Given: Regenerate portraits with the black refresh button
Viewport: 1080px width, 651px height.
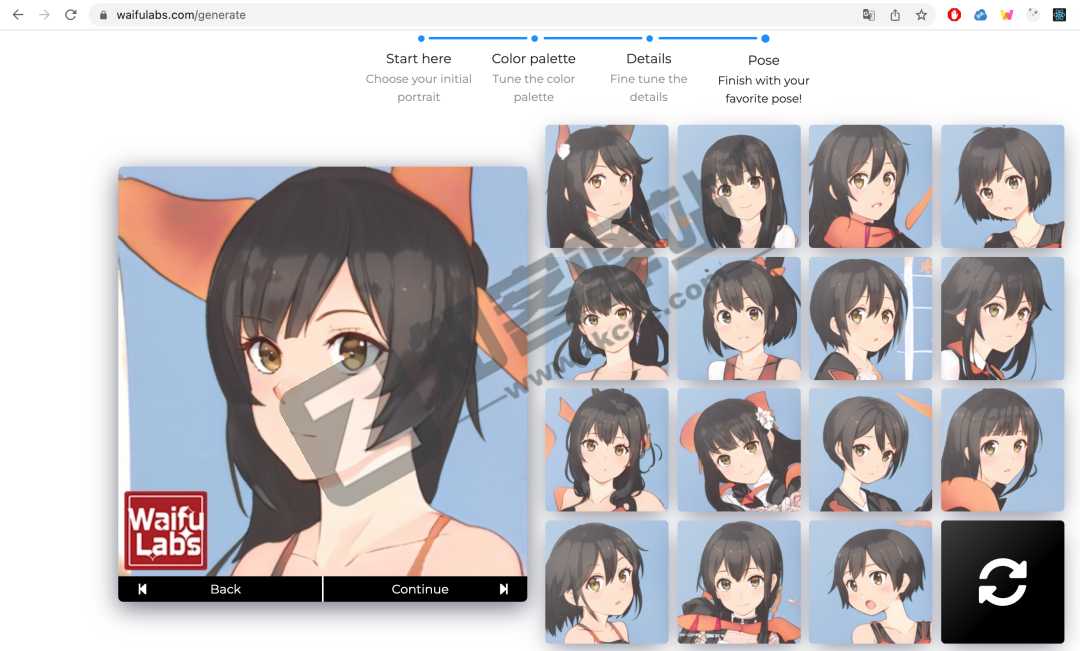Looking at the screenshot, I should (1001, 581).
